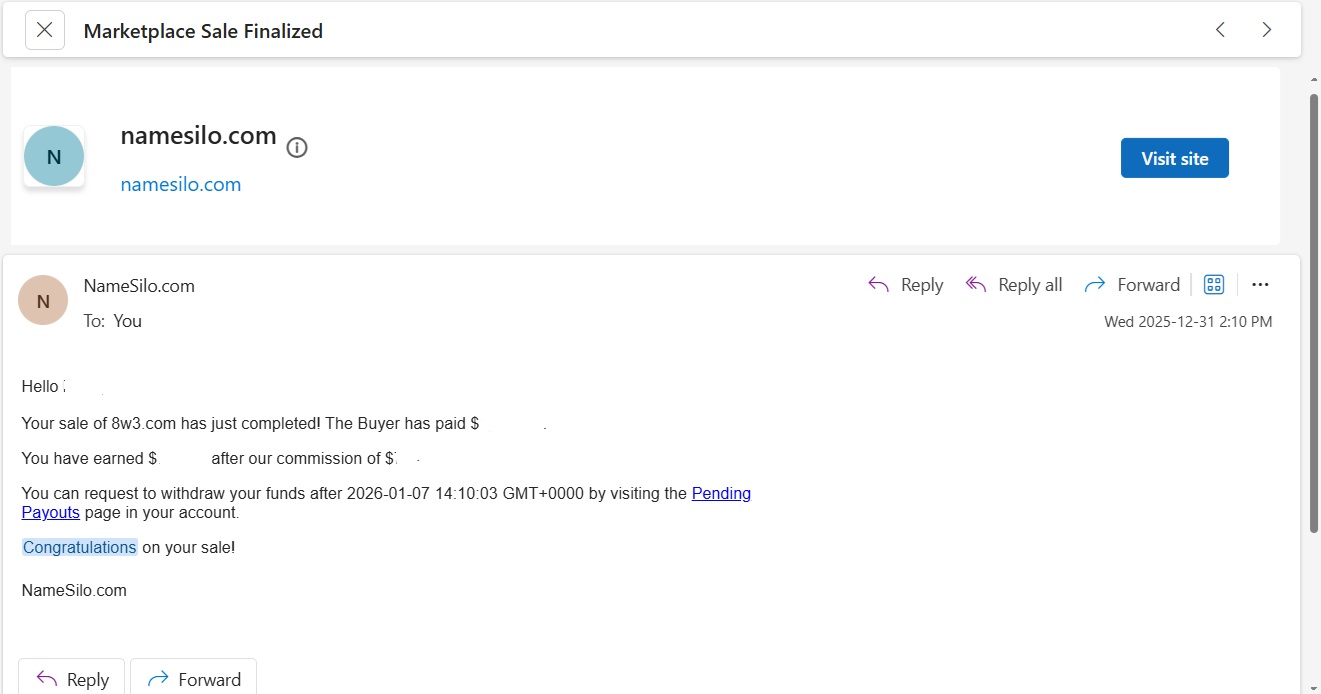Click the beige N sender profile picture
The width and height of the screenshot is (1321, 694).
tap(43, 301)
